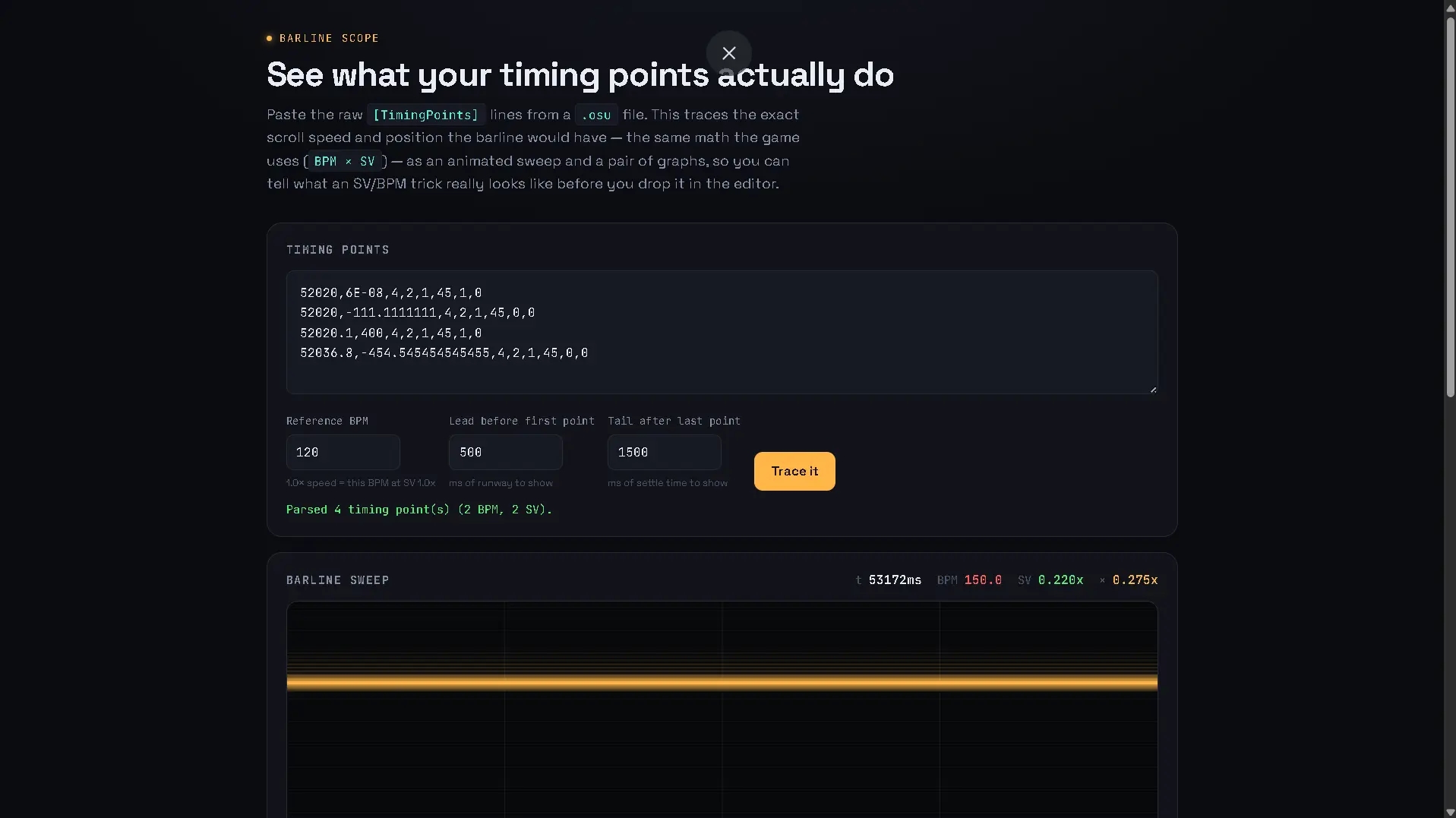Click the Tail after last point field

click(664, 452)
